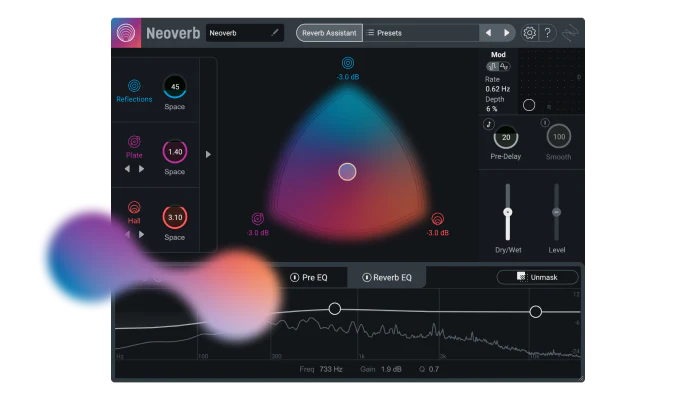Expand the advanced engine panel arrow
The height and width of the screenshot is (400, 696).
pyautogui.click(x=208, y=154)
